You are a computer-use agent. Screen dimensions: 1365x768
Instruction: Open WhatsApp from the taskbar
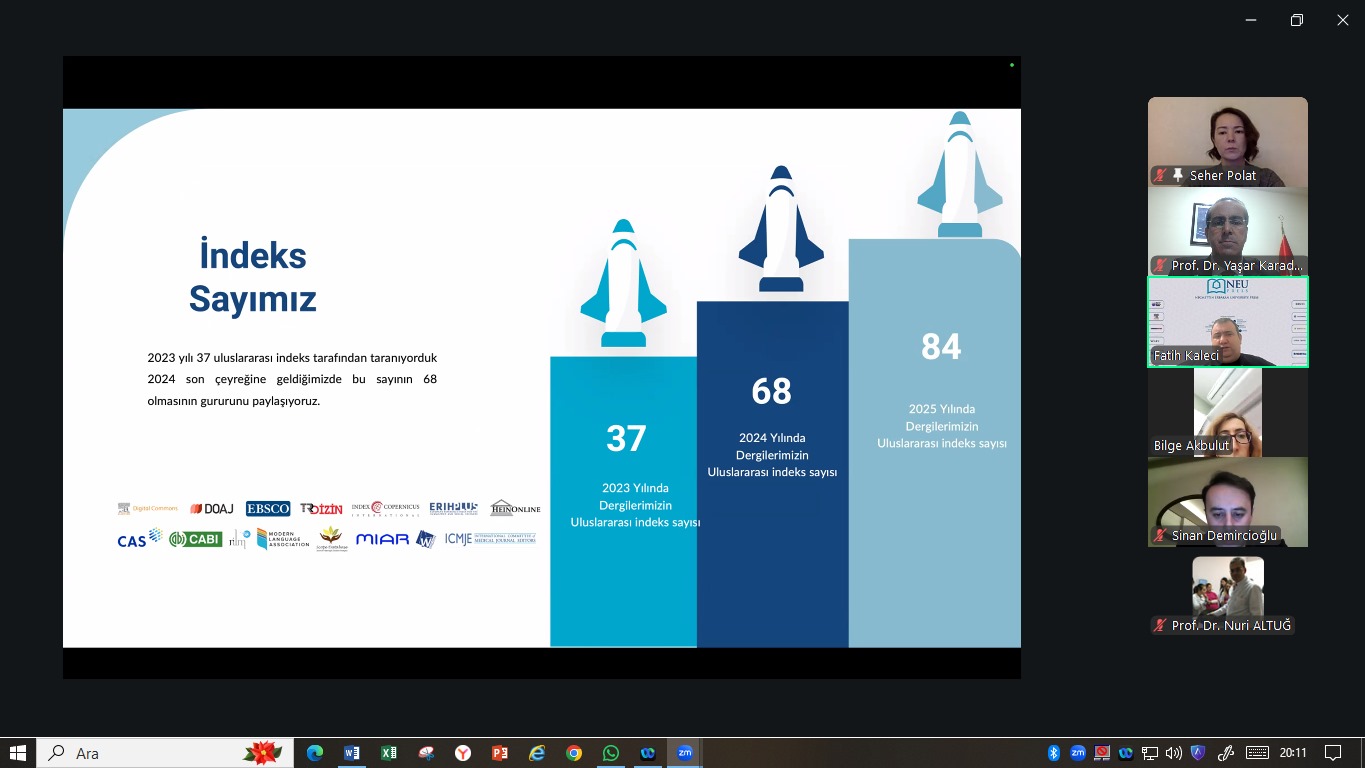611,753
